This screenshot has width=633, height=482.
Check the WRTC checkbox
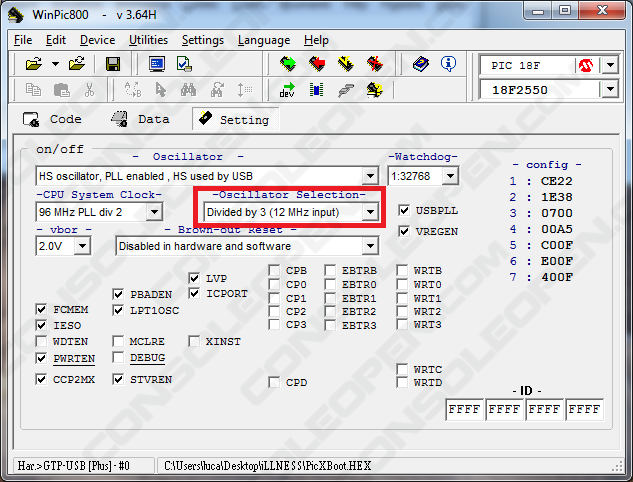(x=402, y=369)
